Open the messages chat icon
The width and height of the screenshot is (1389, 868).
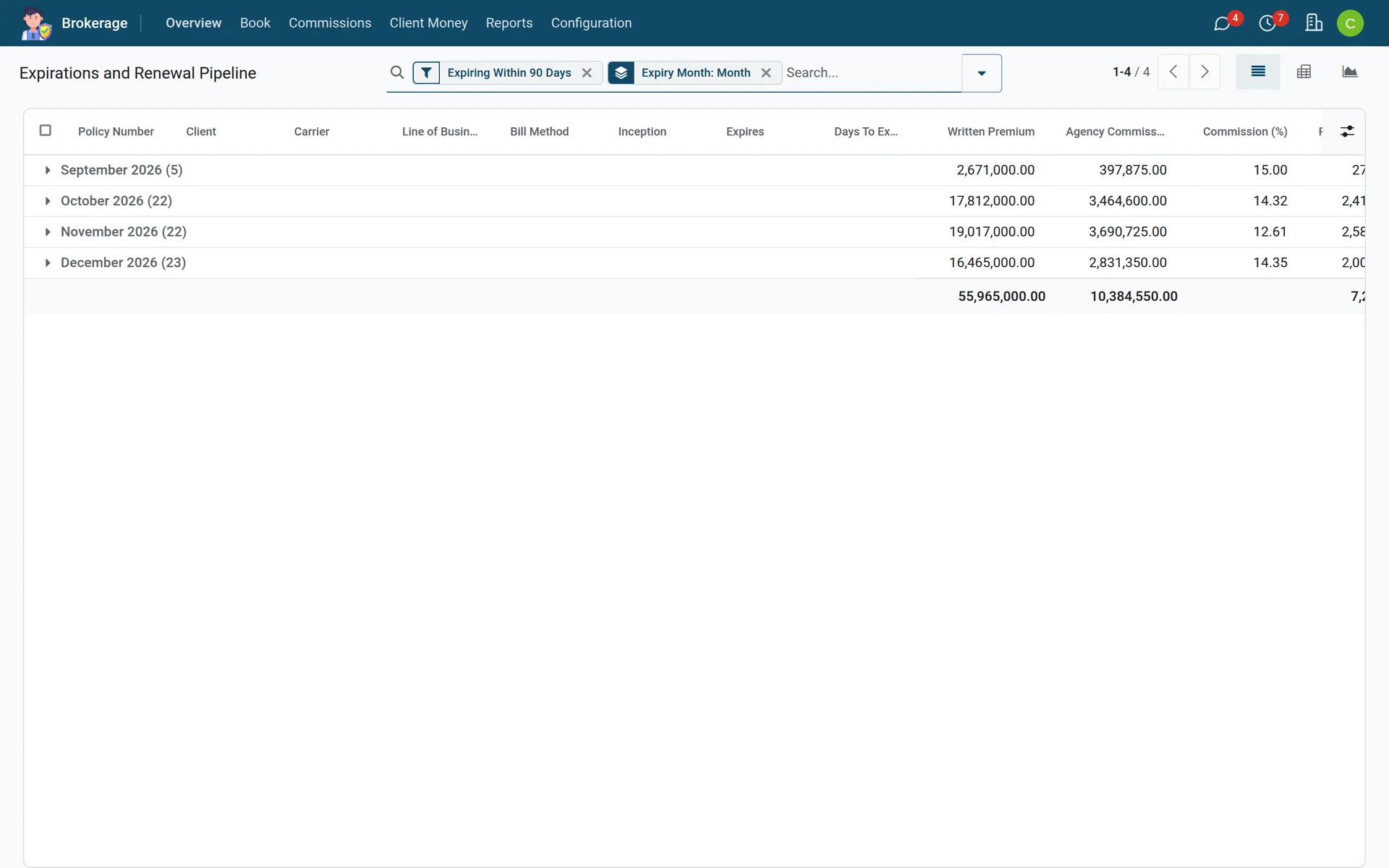(x=1222, y=23)
